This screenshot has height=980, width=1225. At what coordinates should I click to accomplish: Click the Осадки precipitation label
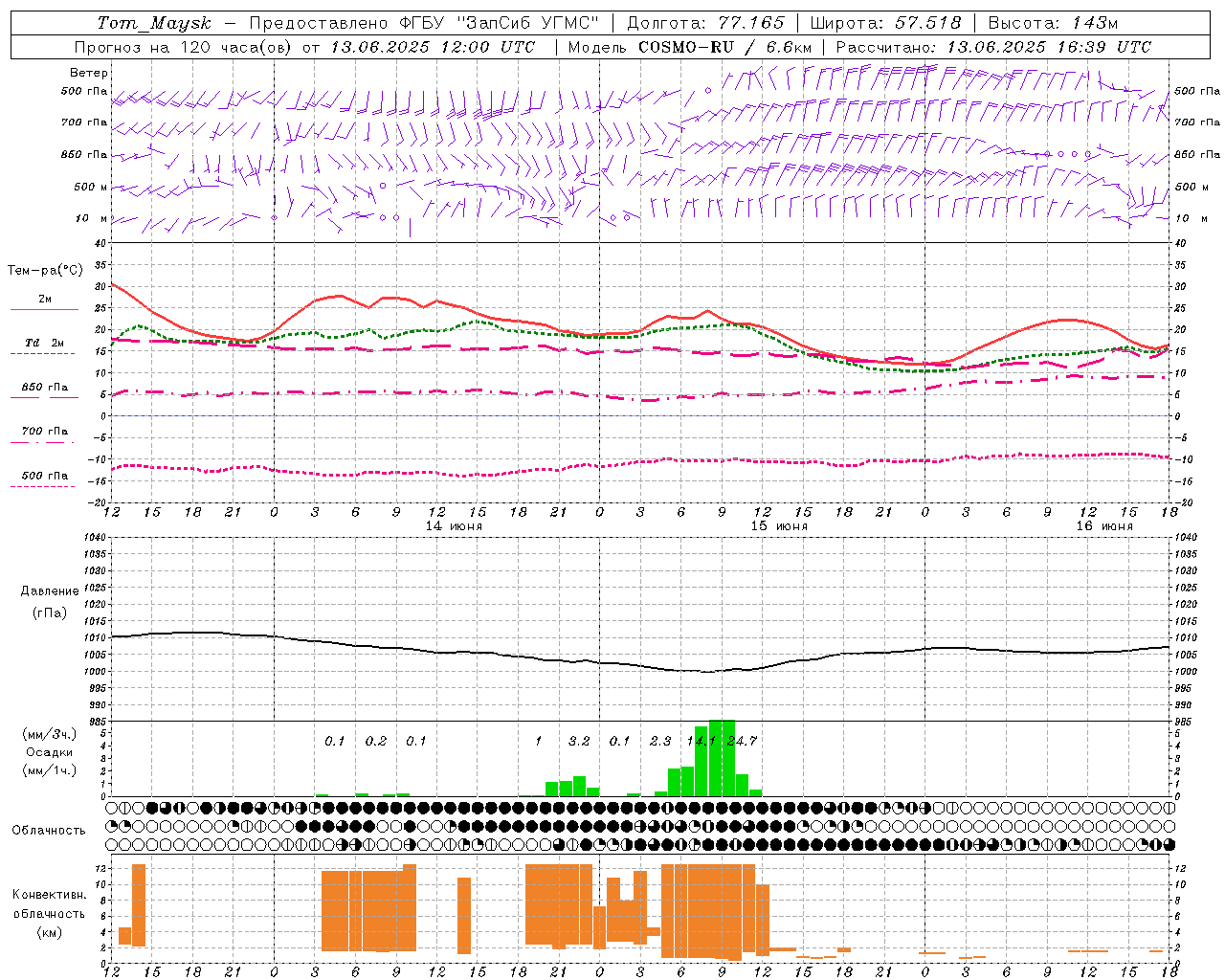click(x=50, y=752)
